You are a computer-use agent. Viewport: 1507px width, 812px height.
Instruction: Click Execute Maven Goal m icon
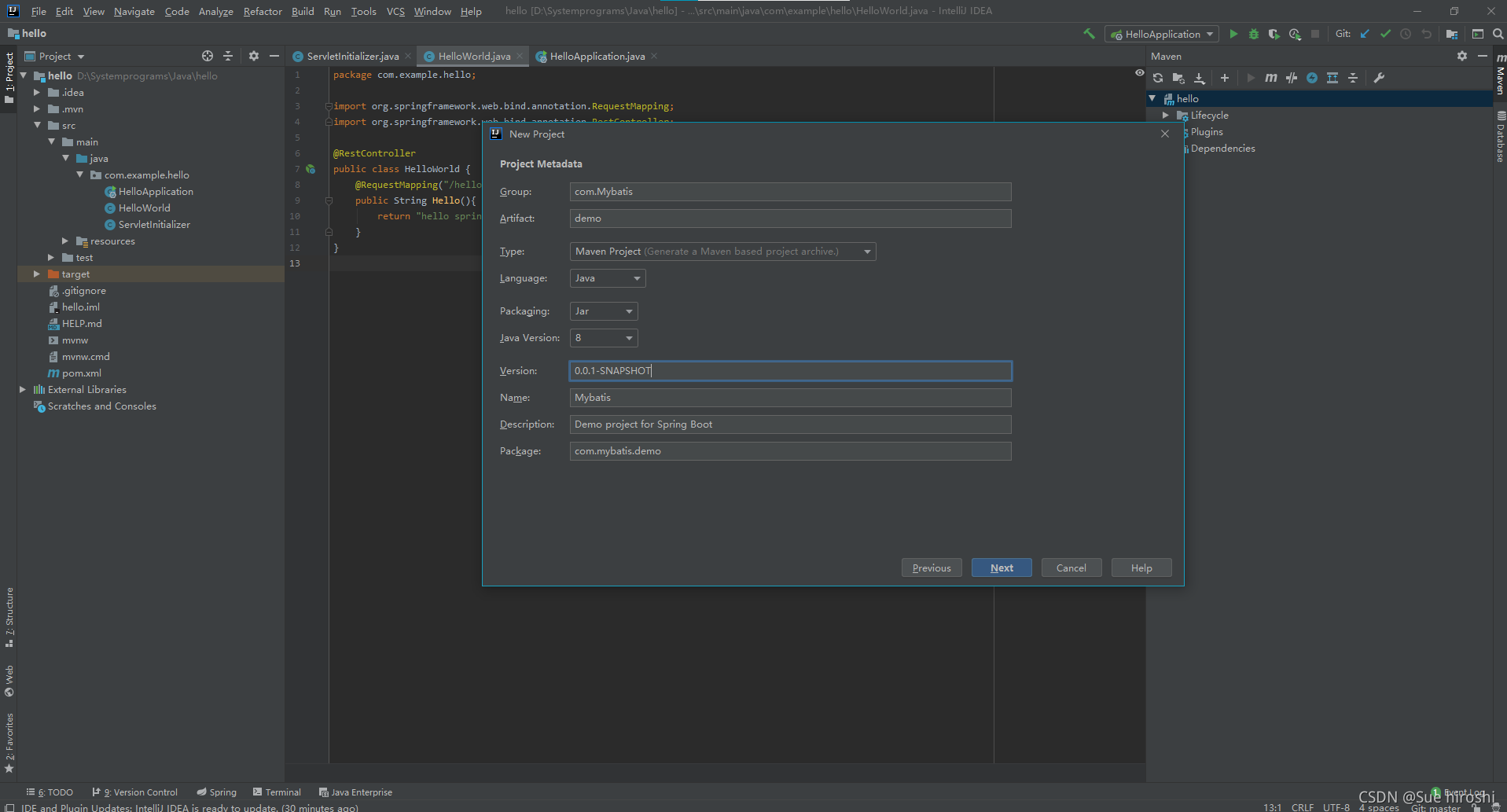tap(1271, 78)
